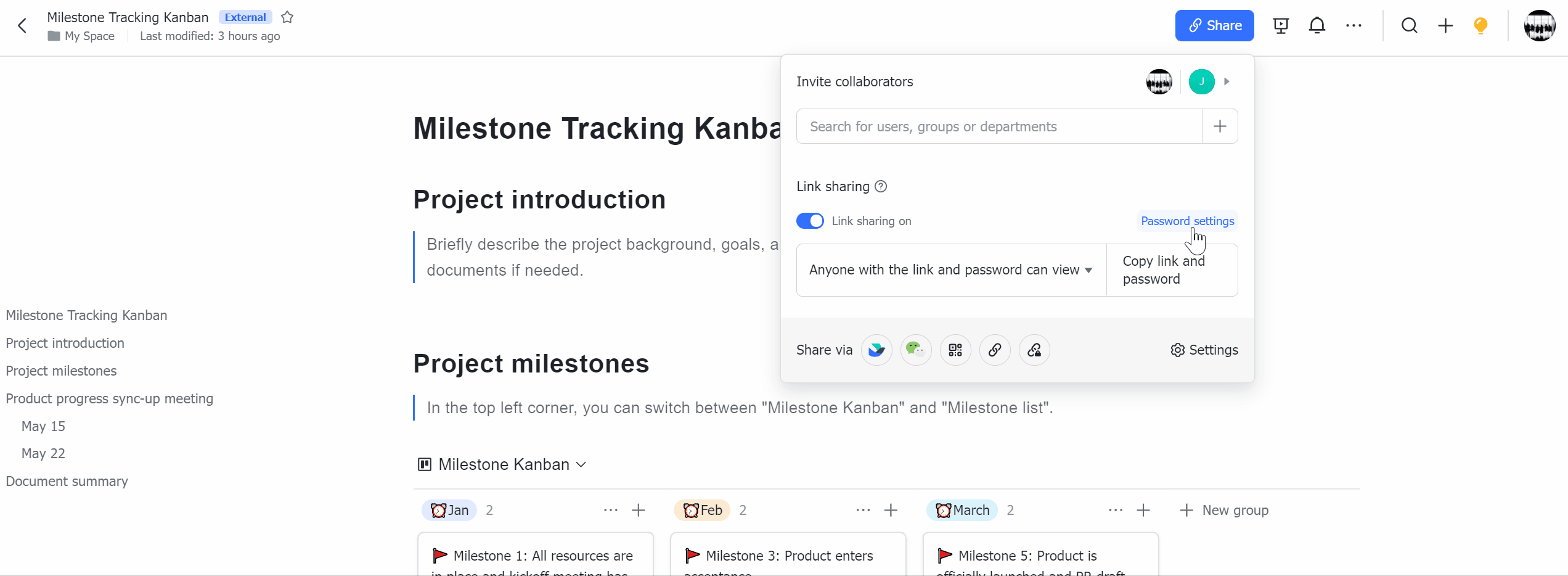Turn off the Link sharing toggle
1568x576 pixels.
pos(810,221)
